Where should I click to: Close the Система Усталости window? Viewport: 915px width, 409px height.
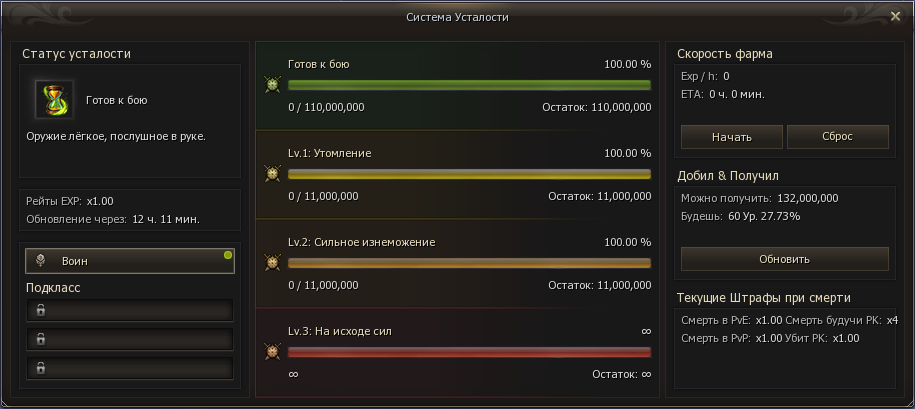896,16
